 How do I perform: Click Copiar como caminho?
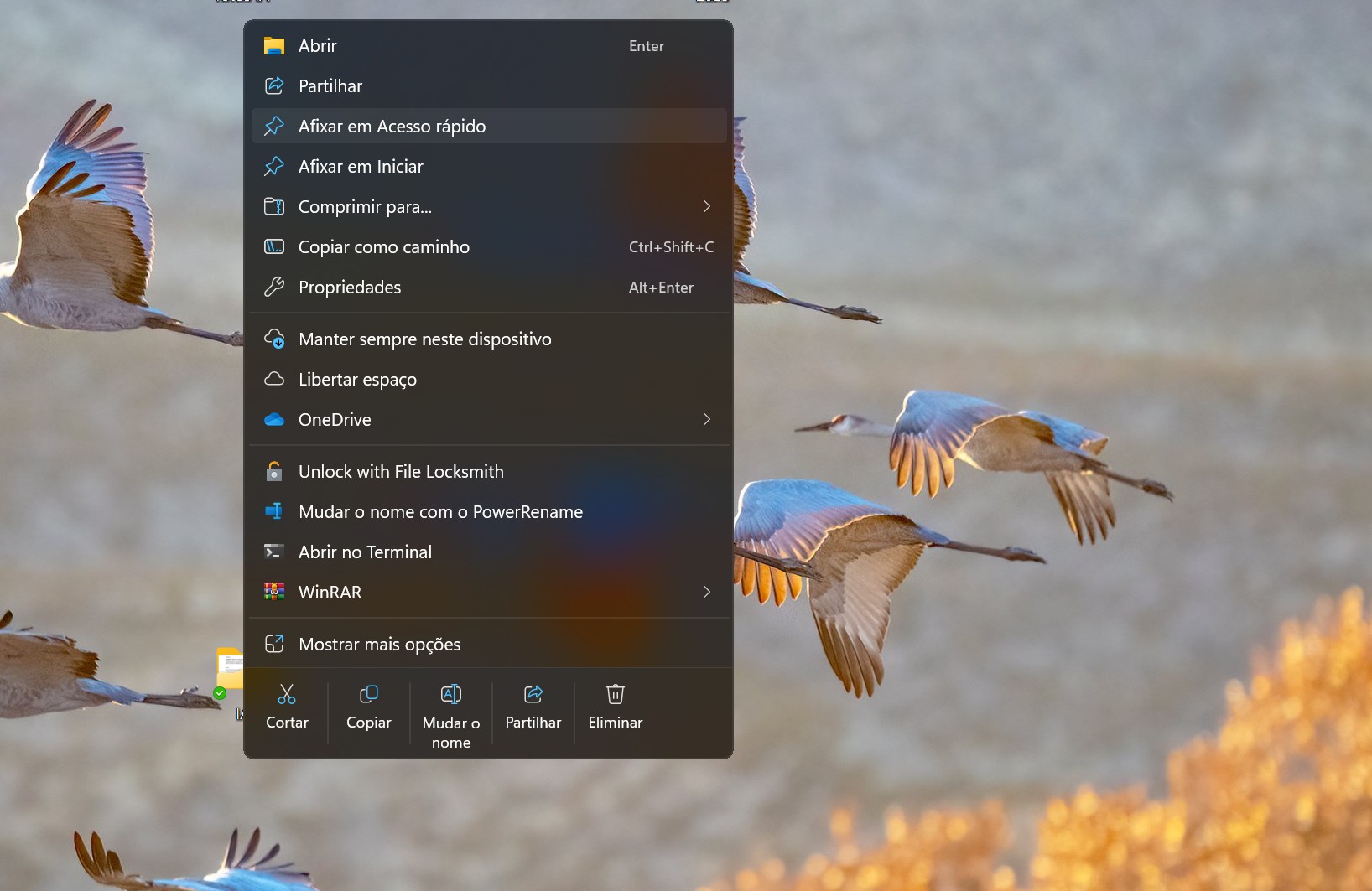coord(384,246)
